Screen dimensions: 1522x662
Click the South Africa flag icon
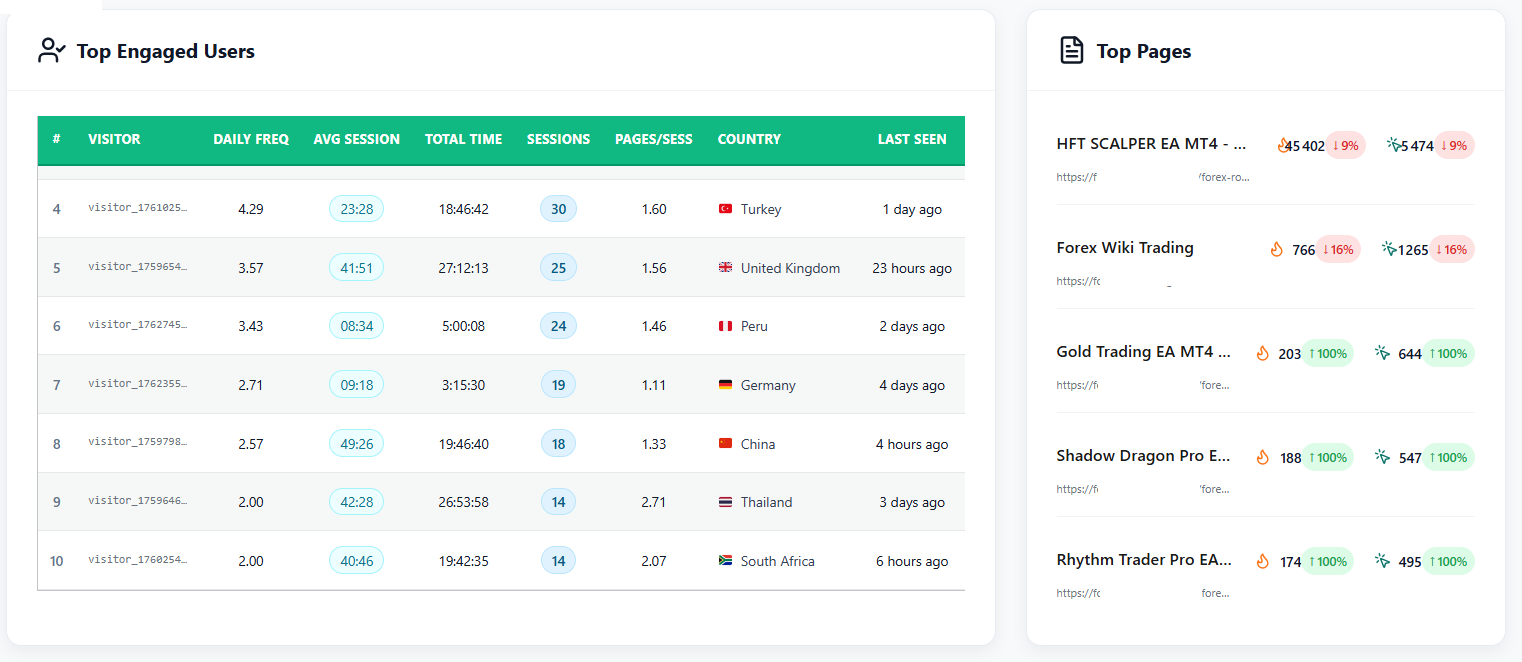(725, 561)
